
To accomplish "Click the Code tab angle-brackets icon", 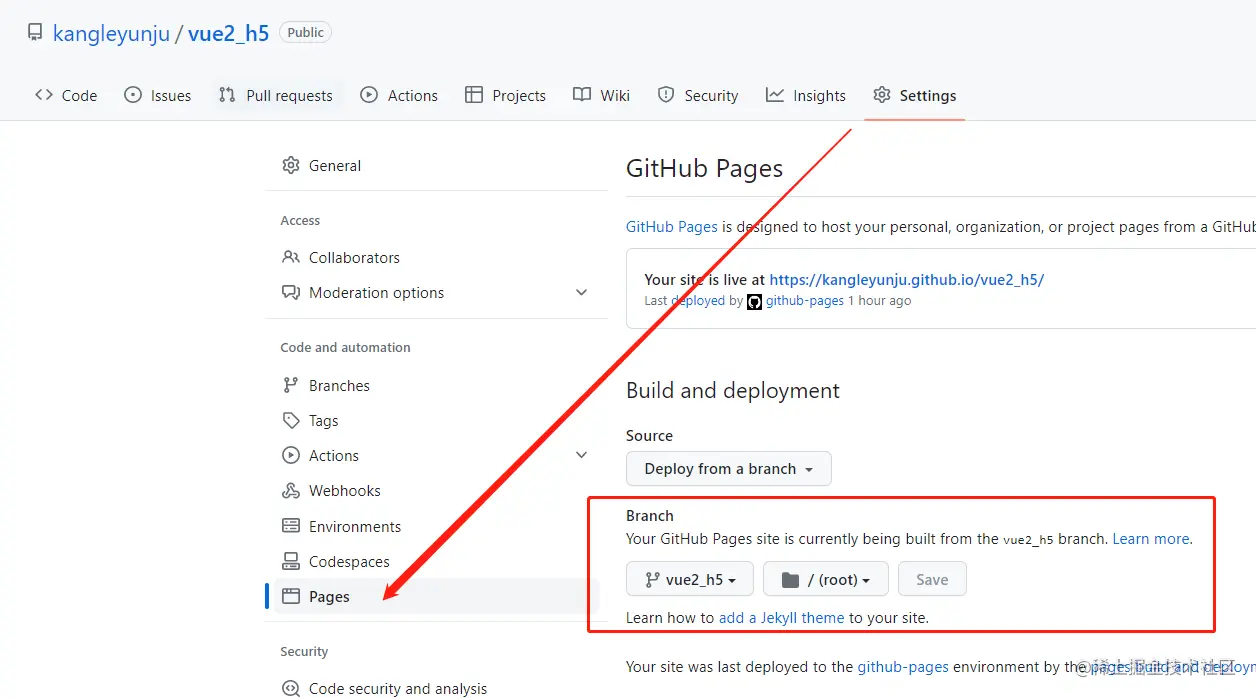I will pyautogui.click(x=44, y=95).
